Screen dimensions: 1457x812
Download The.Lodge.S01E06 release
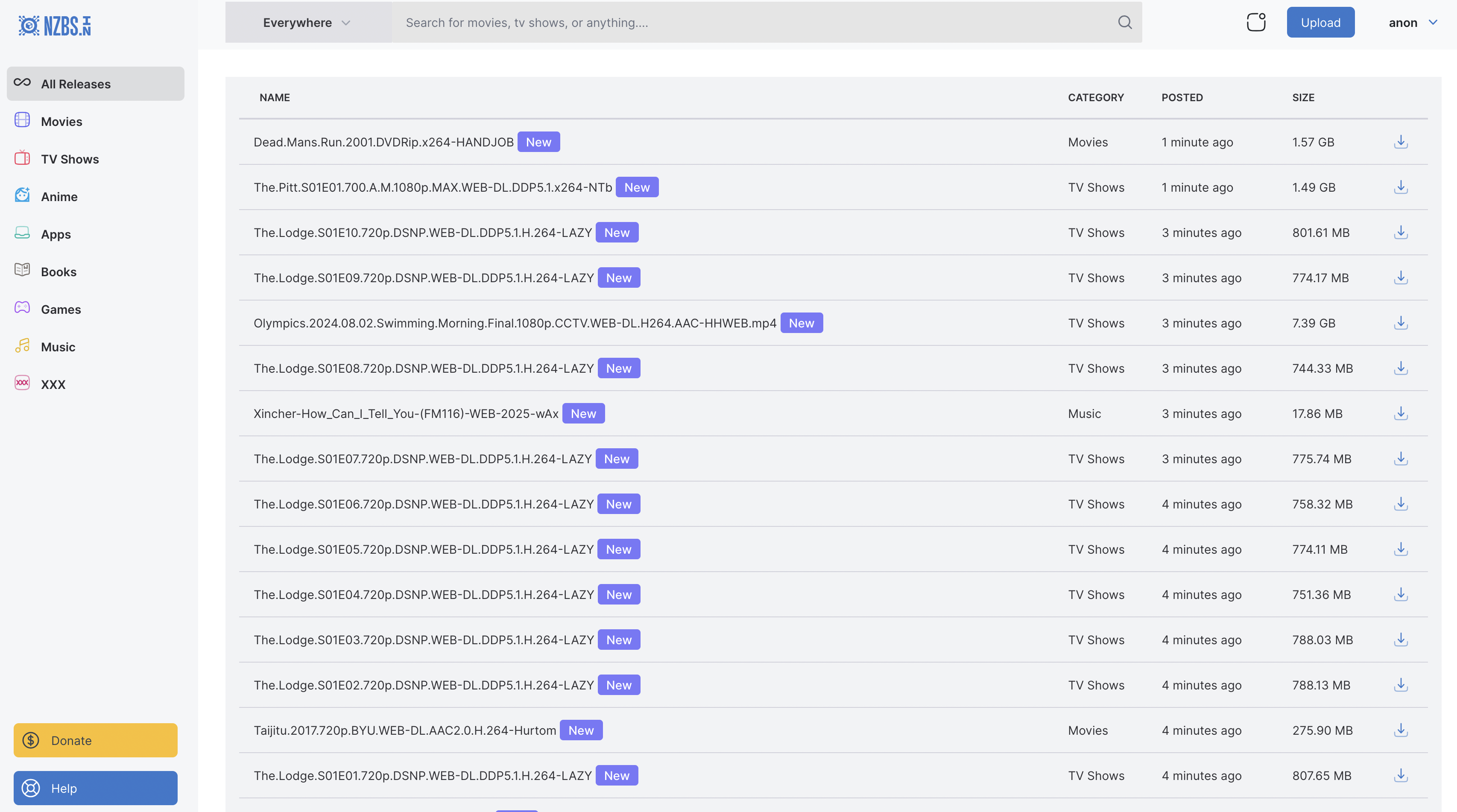pyautogui.click(x=1401, y=504)
